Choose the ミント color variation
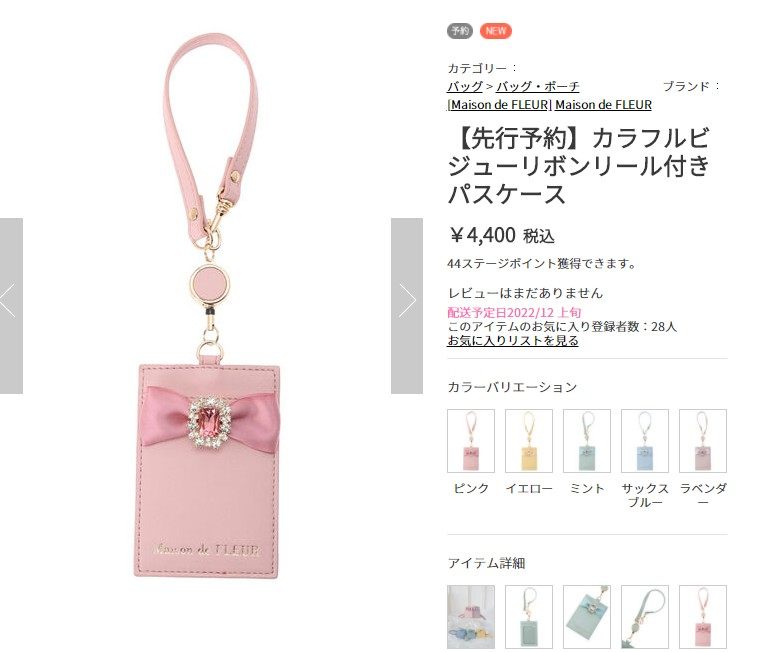 [587, 441]
